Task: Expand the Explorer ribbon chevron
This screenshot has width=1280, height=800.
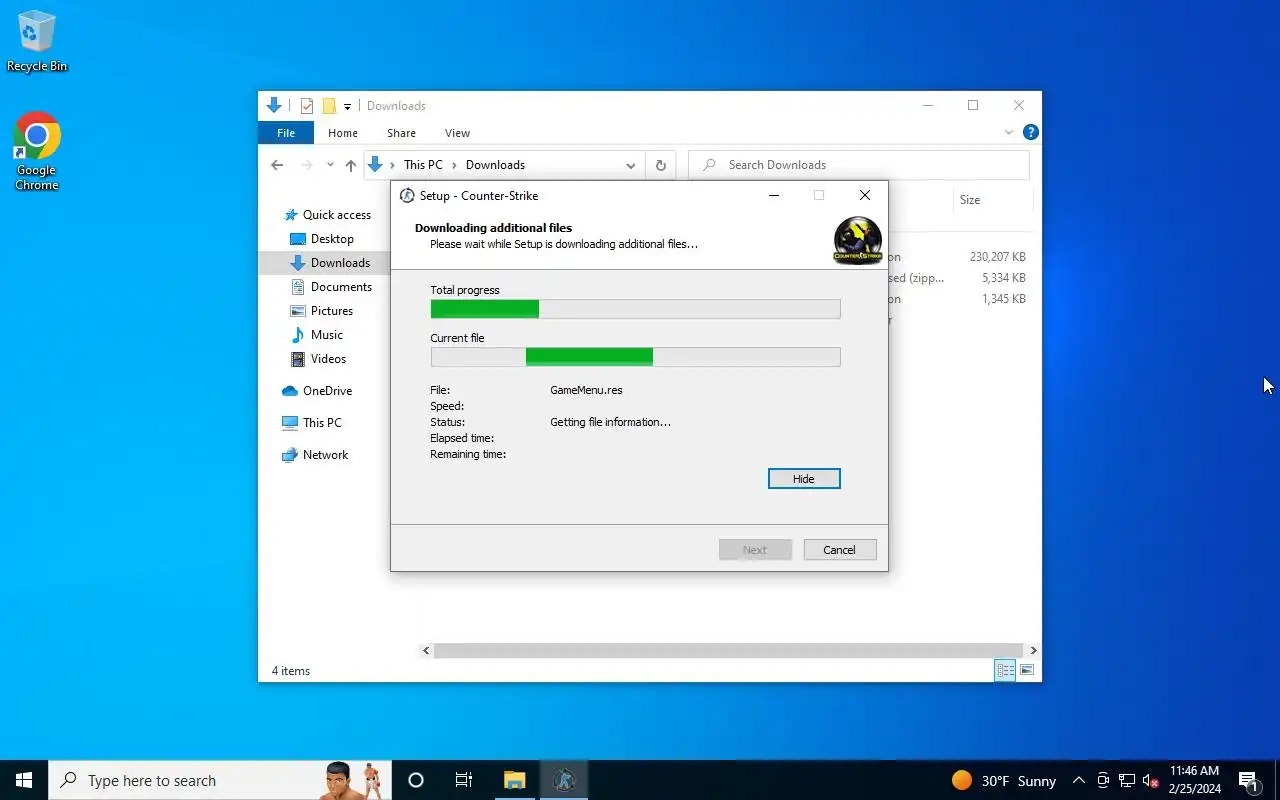Action: click(1009, 132)
